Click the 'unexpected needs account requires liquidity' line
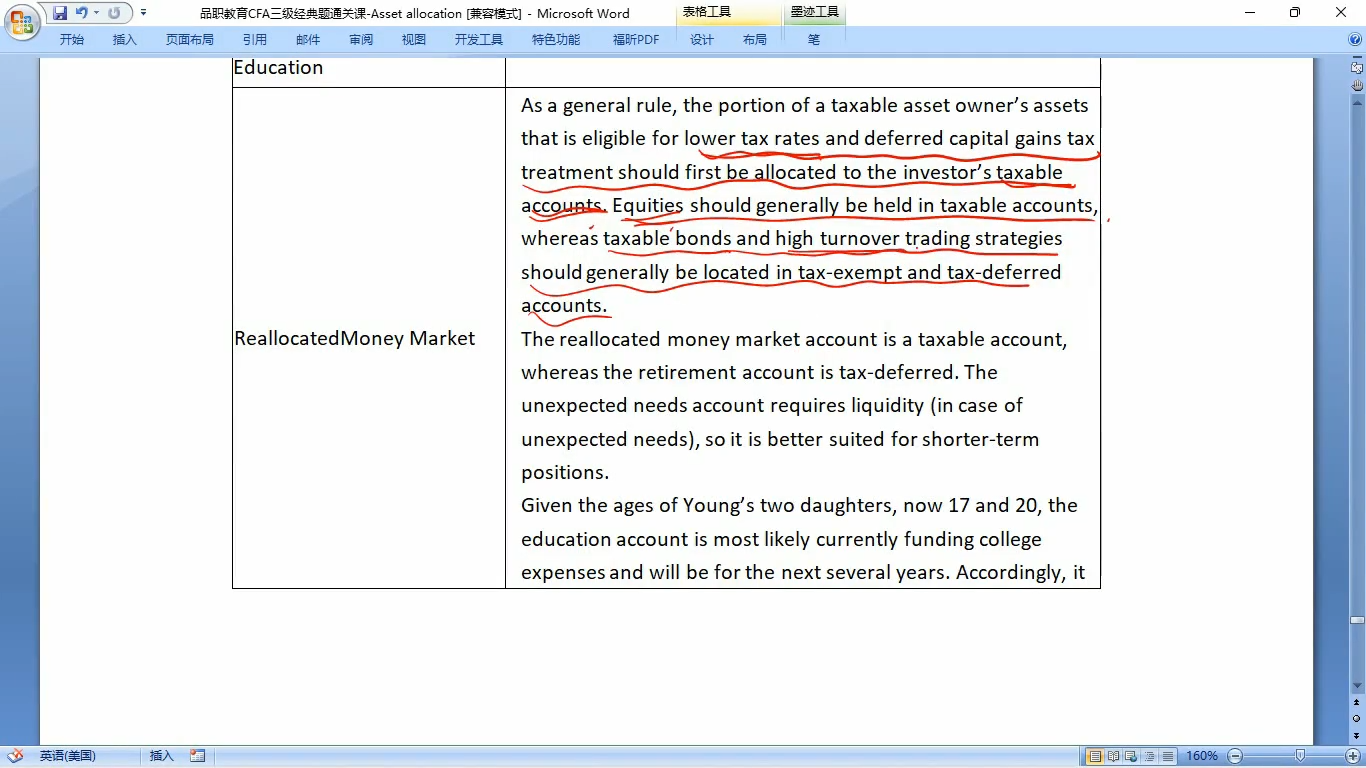This screenshot has height=768, width=1366. (772, 405)
